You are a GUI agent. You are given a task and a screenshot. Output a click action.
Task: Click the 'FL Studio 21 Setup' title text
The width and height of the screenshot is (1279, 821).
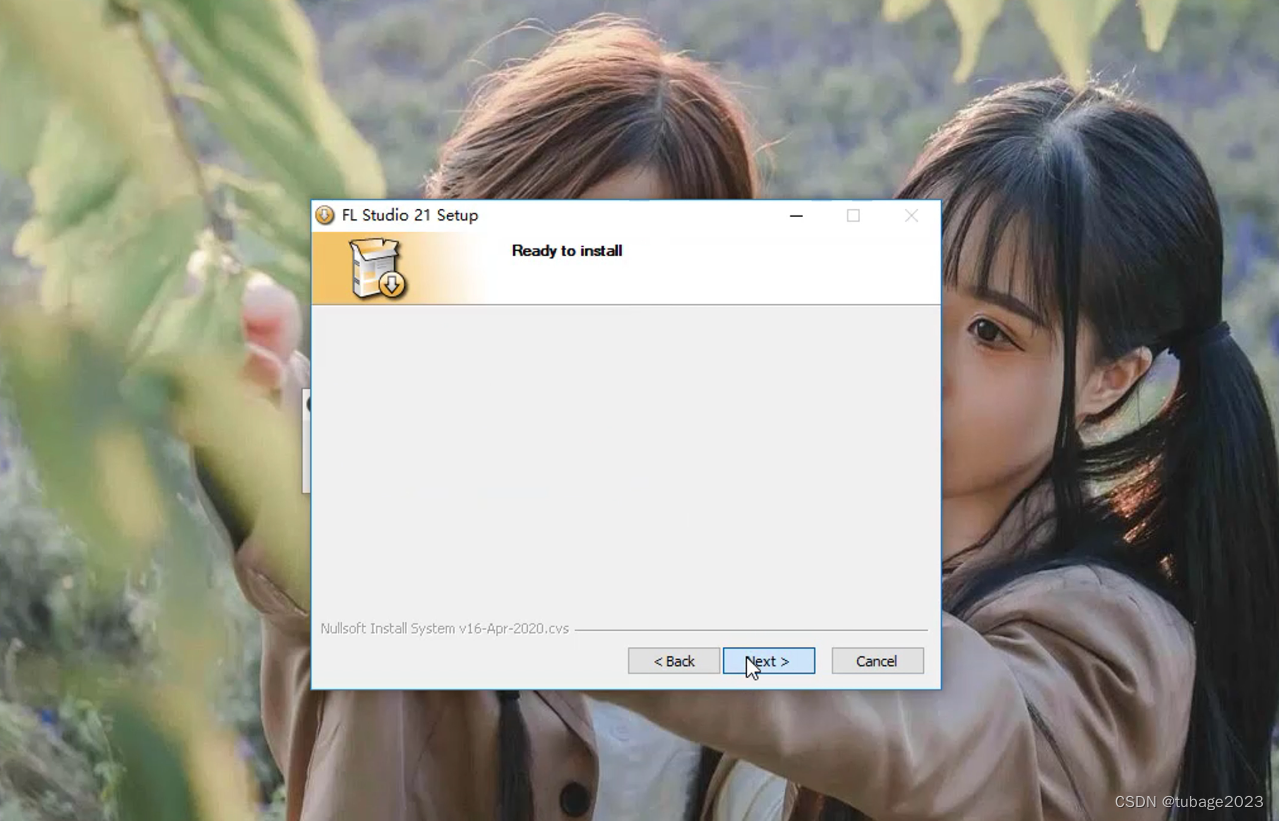pos(410,215)
